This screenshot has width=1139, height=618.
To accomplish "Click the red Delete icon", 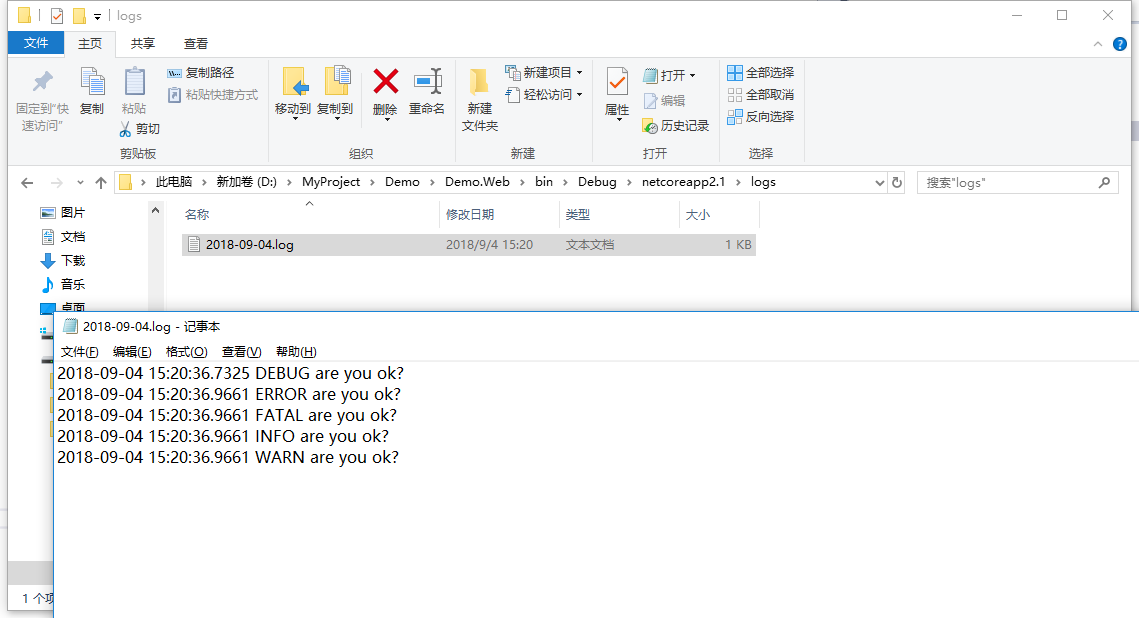I will tap(385, 81).
